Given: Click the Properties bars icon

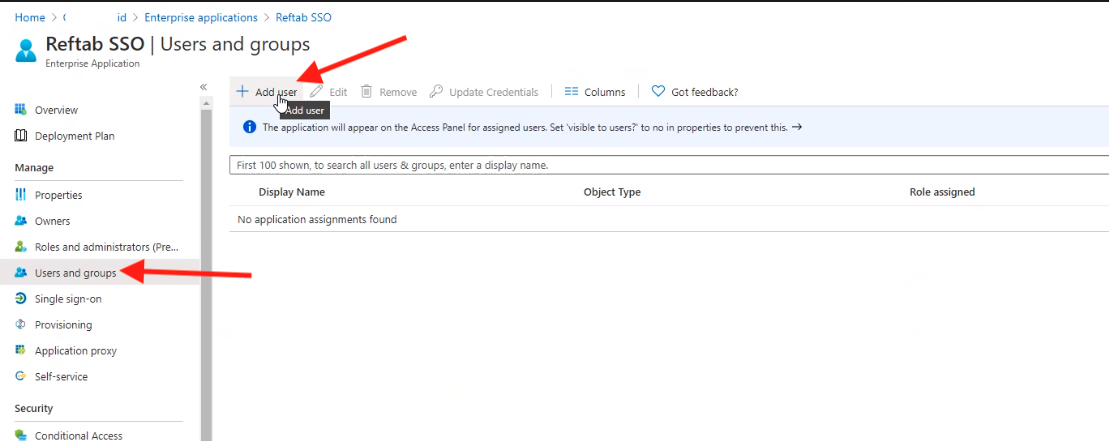Looking at the screenshot, I should pyautogui.click(x=21, y=194).
